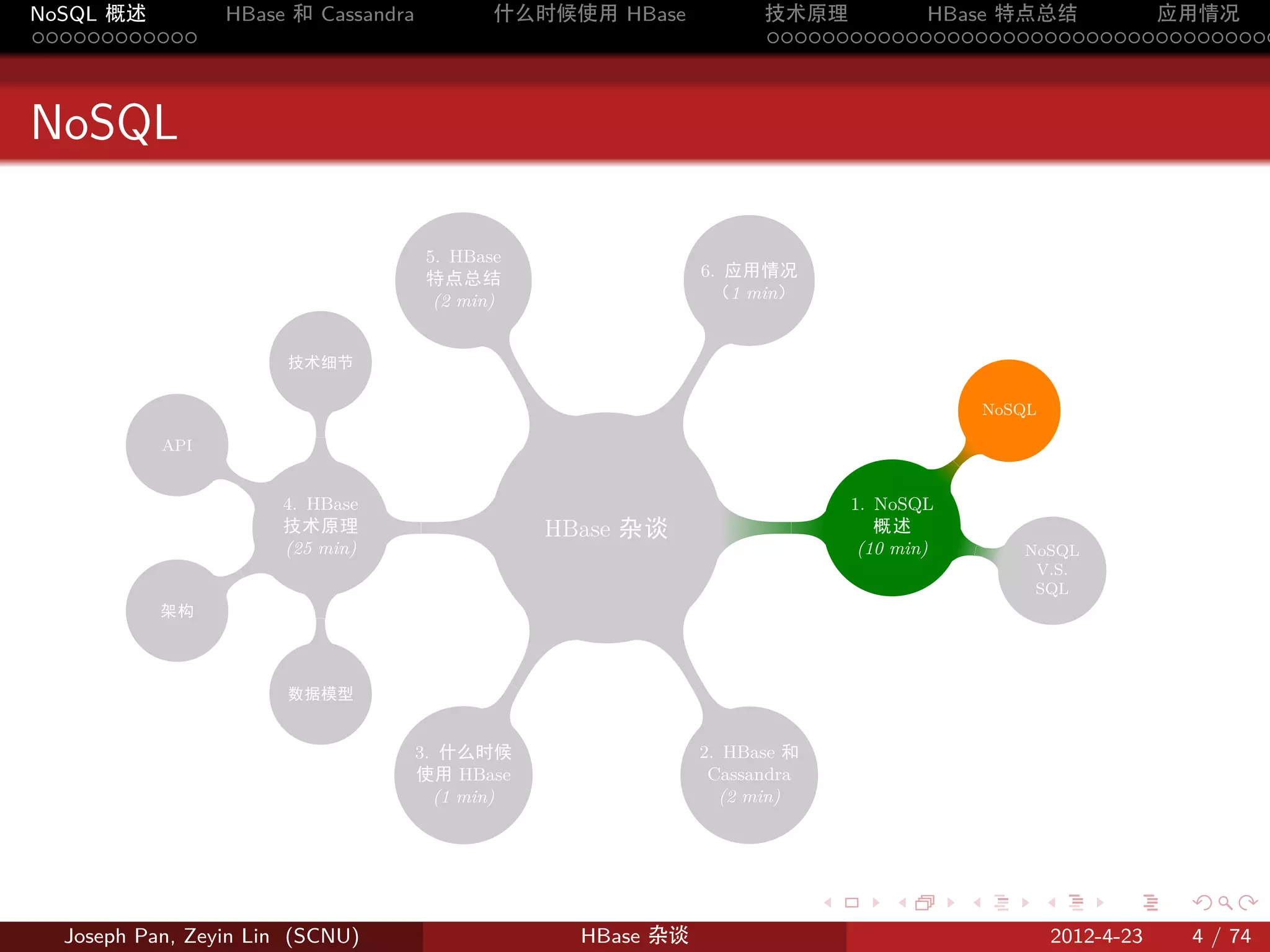
Task: Click the 架构 child node
Action: tap(177, 610)
